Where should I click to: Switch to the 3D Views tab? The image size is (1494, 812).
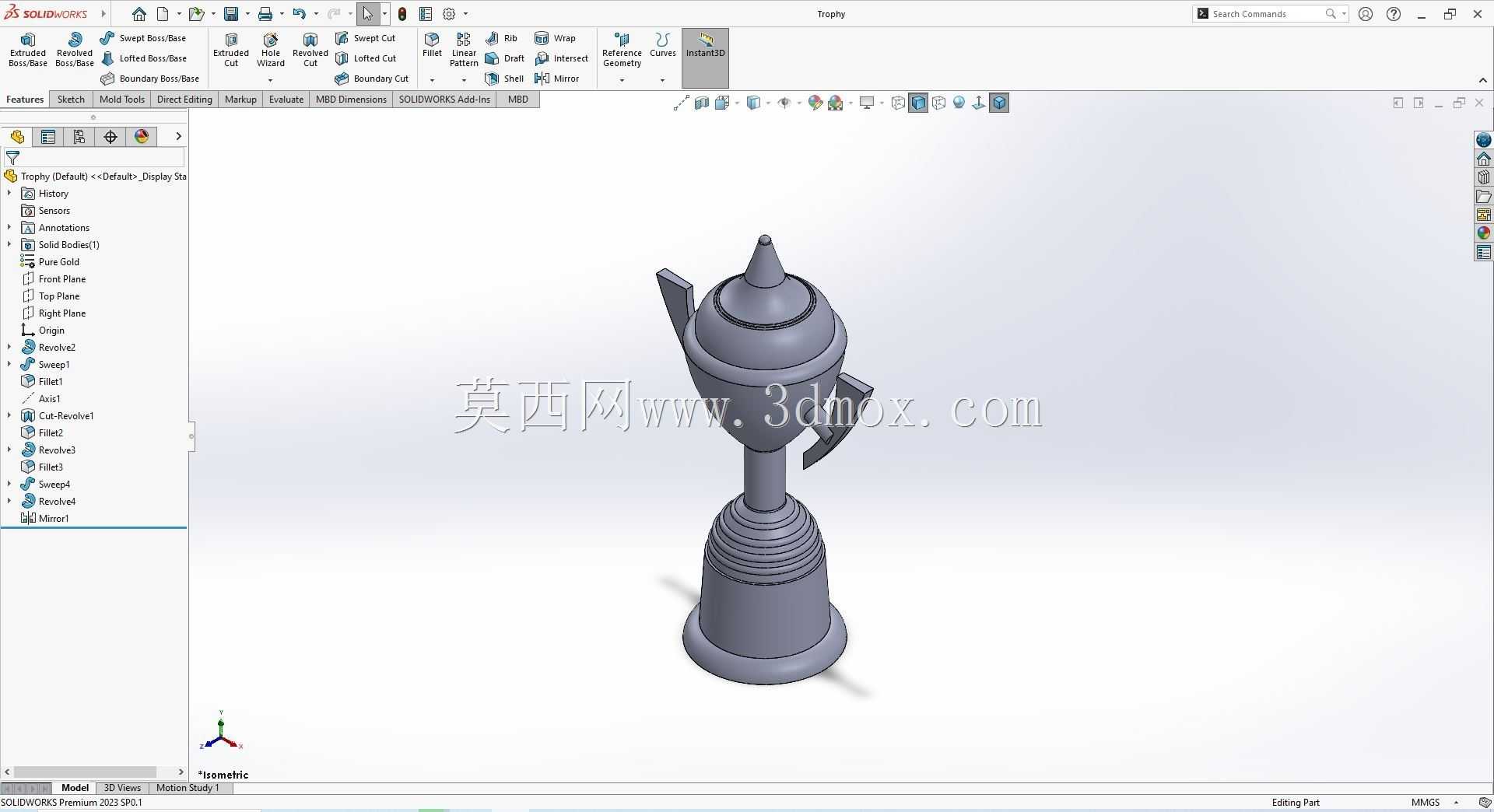[x=122, y=788]
